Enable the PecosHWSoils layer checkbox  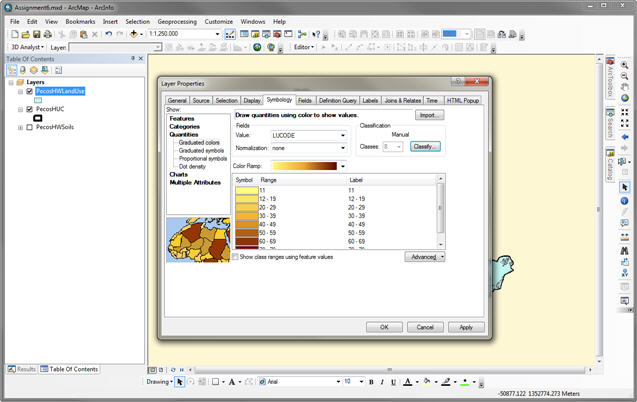[x=29, y=127]
